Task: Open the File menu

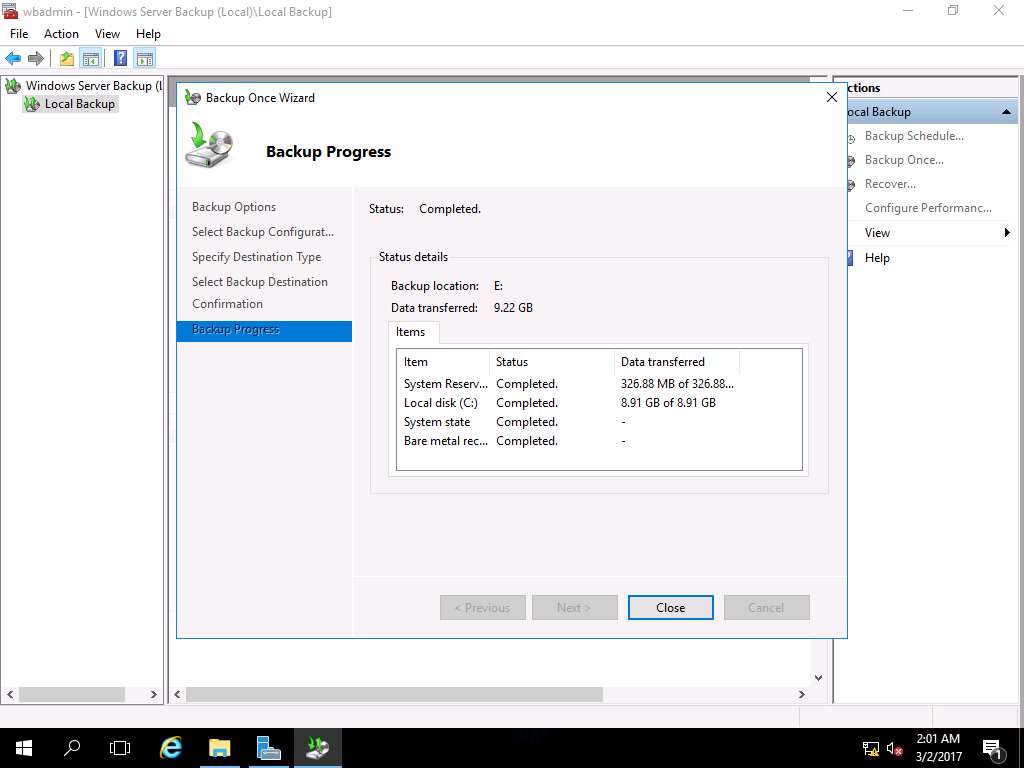Action: (x=19, y=34)
